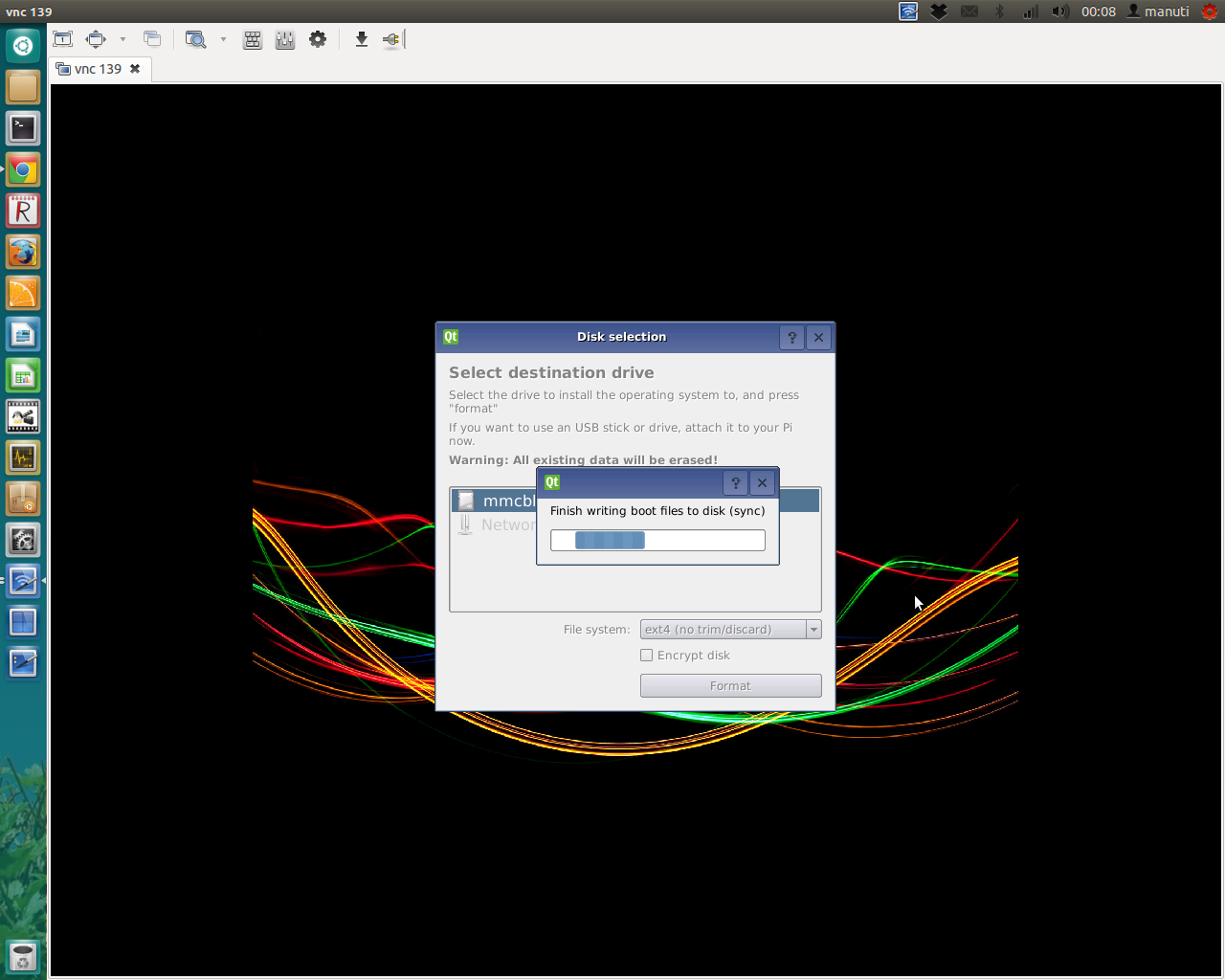The width and height of the screenshot is (1225, 980).
Task: Open the File system ext4 dropdown
Action: point(730,630)
